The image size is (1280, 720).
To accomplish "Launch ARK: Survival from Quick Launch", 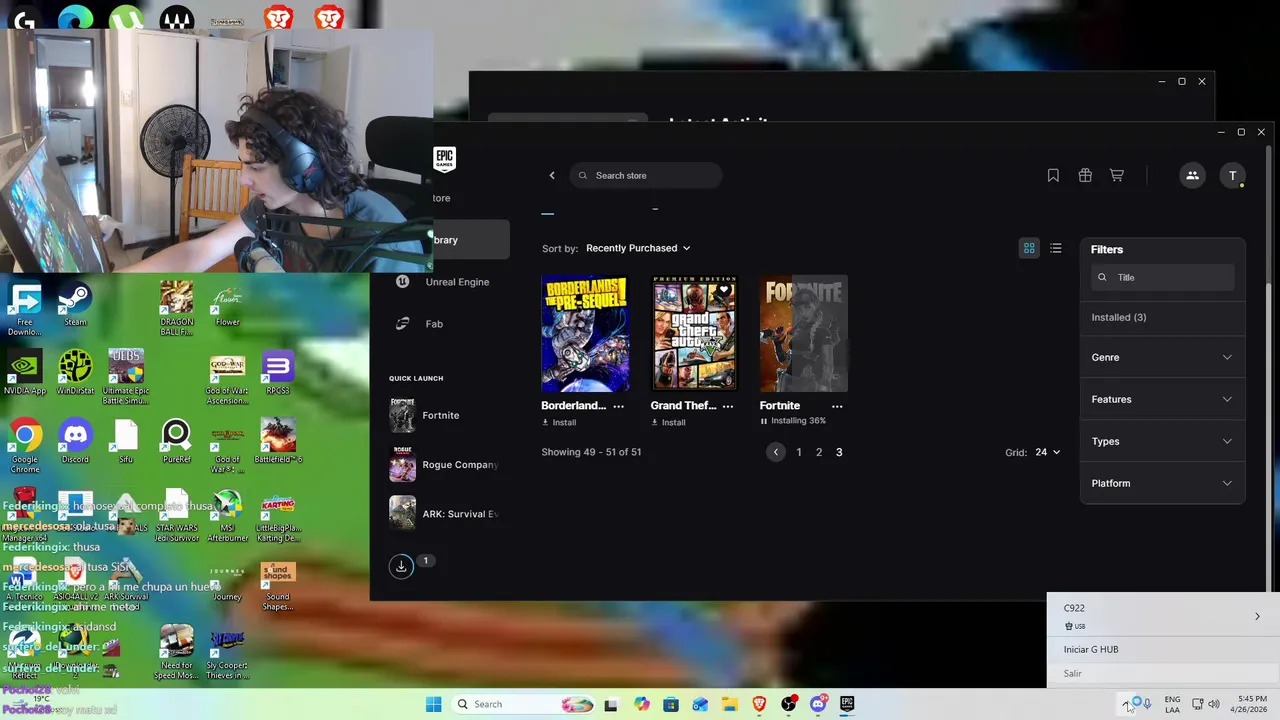I will coord(443,513).
